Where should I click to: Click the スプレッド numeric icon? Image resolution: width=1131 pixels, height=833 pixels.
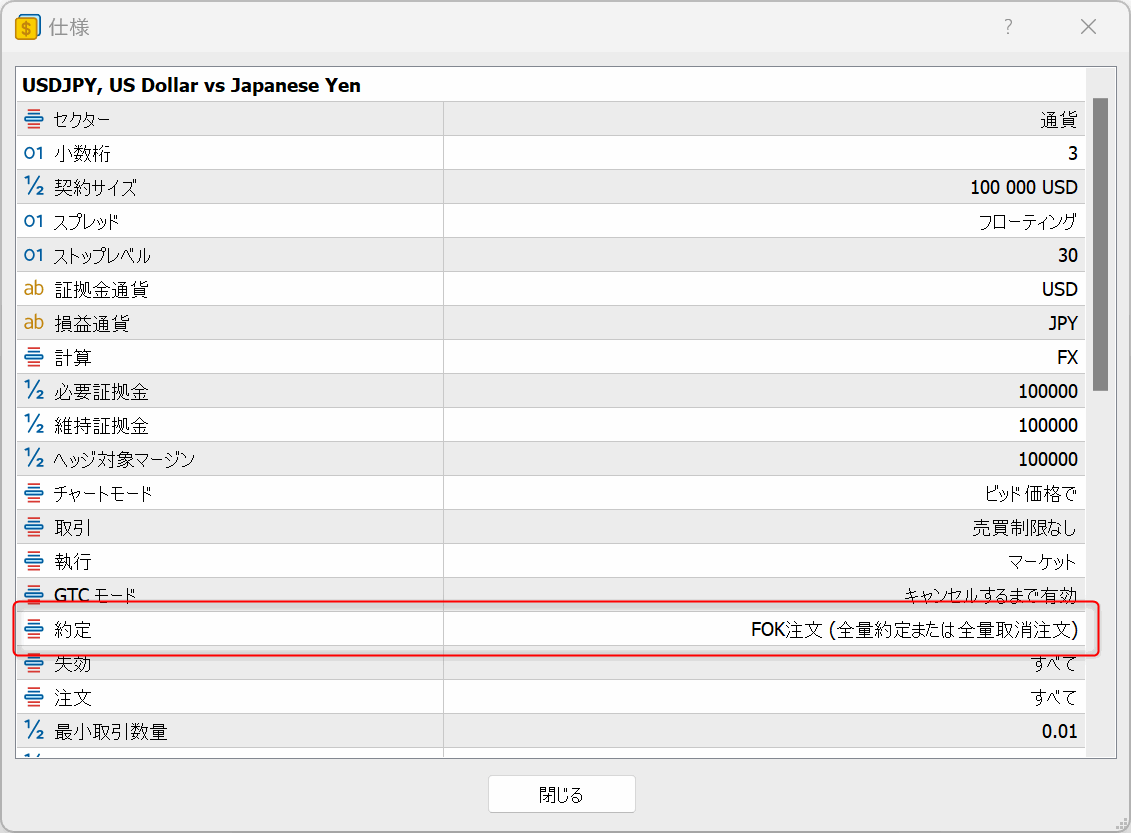click(x=34, y=221)
